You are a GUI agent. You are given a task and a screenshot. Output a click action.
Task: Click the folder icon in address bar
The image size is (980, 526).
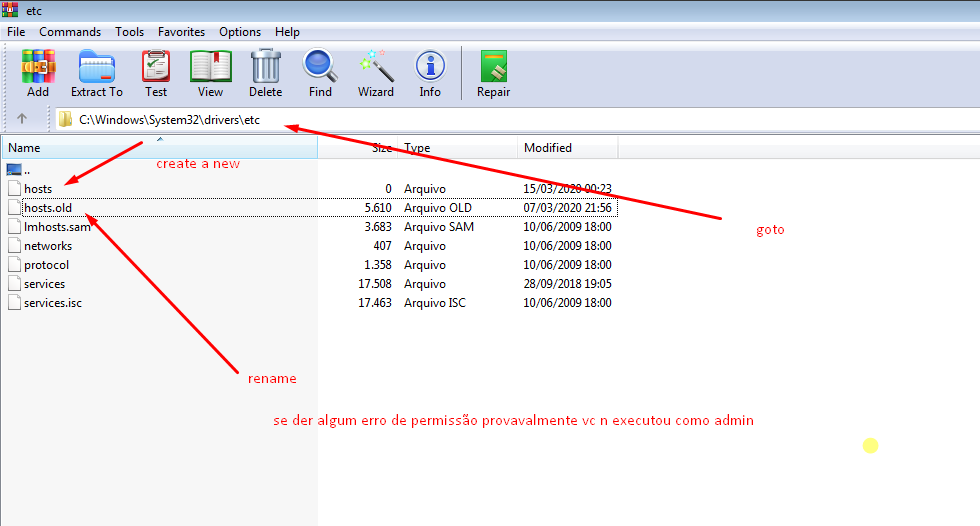(65, 119)
